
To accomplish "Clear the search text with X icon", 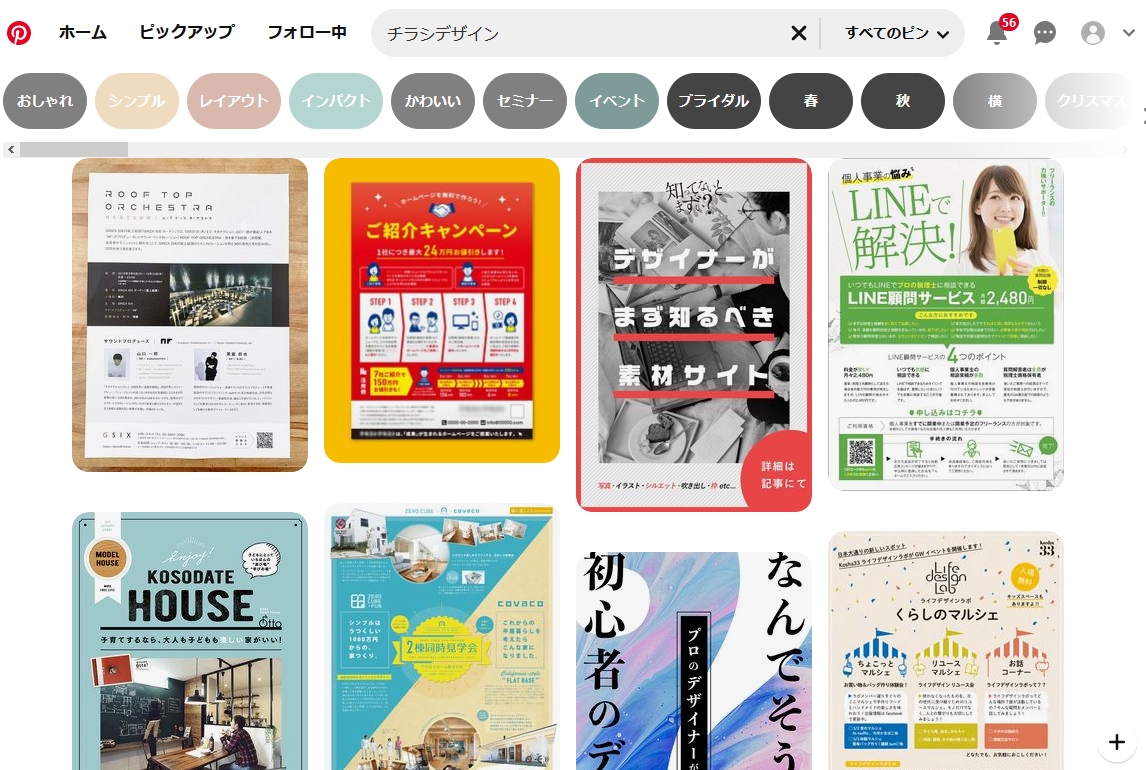I will click(798, 33).
